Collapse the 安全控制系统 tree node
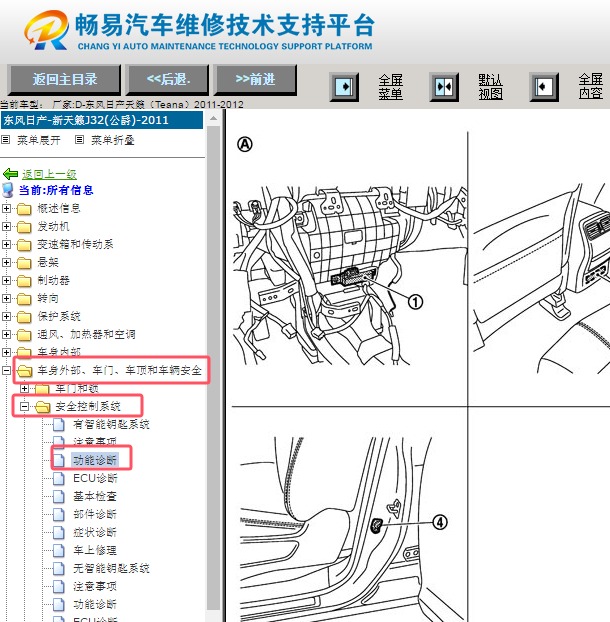The image size is (610, 622). click(25, 407)
